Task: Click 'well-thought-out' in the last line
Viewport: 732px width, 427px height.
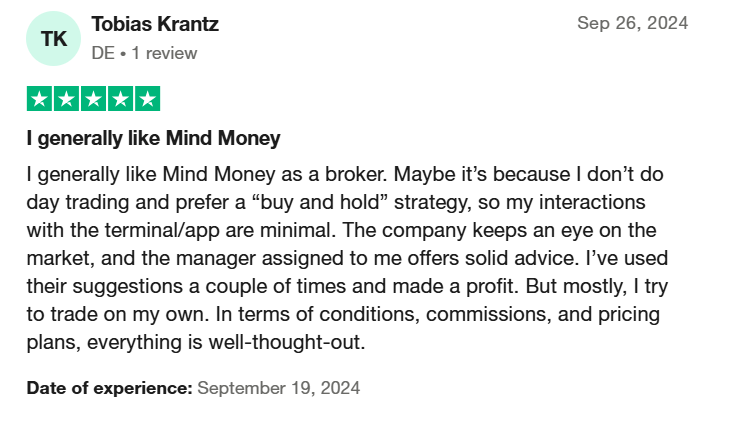Action: (287, 342)
